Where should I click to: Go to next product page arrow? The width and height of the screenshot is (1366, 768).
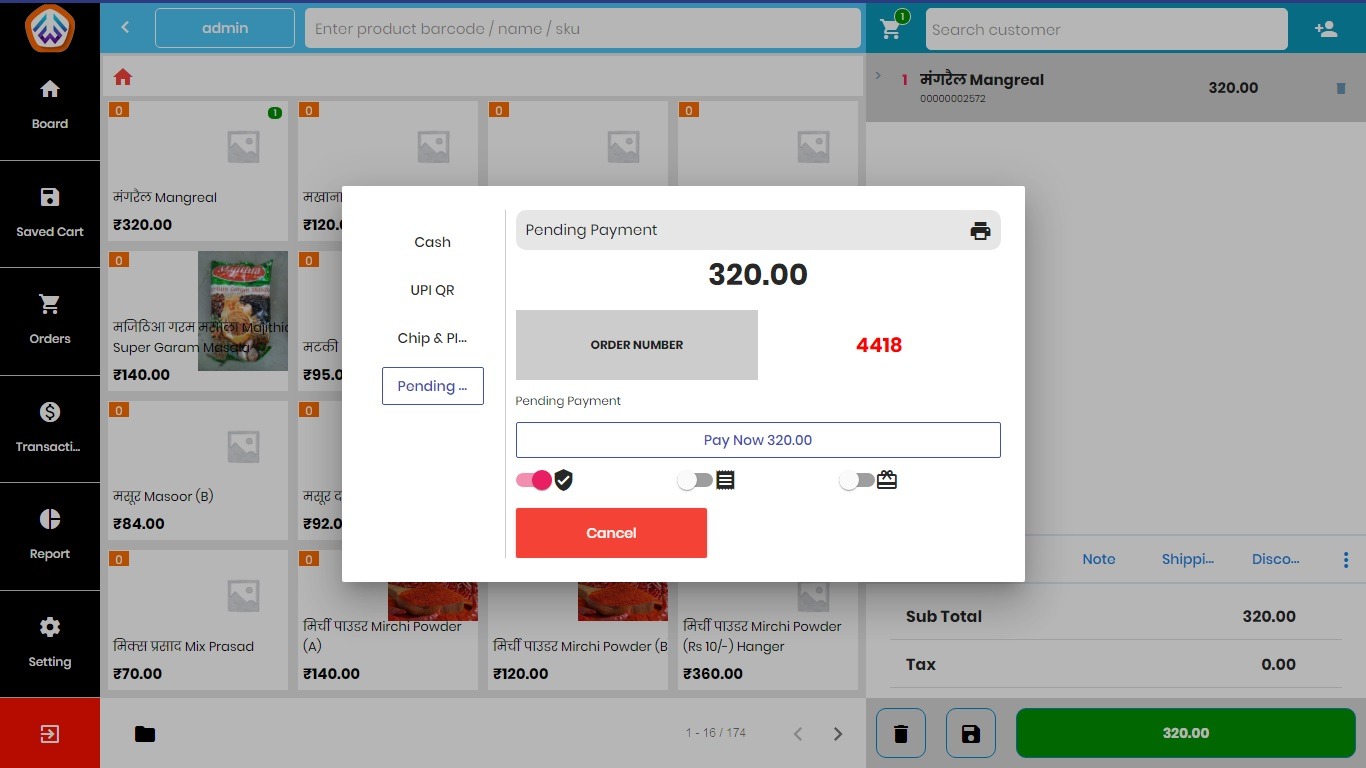click(x=838, y=734)
